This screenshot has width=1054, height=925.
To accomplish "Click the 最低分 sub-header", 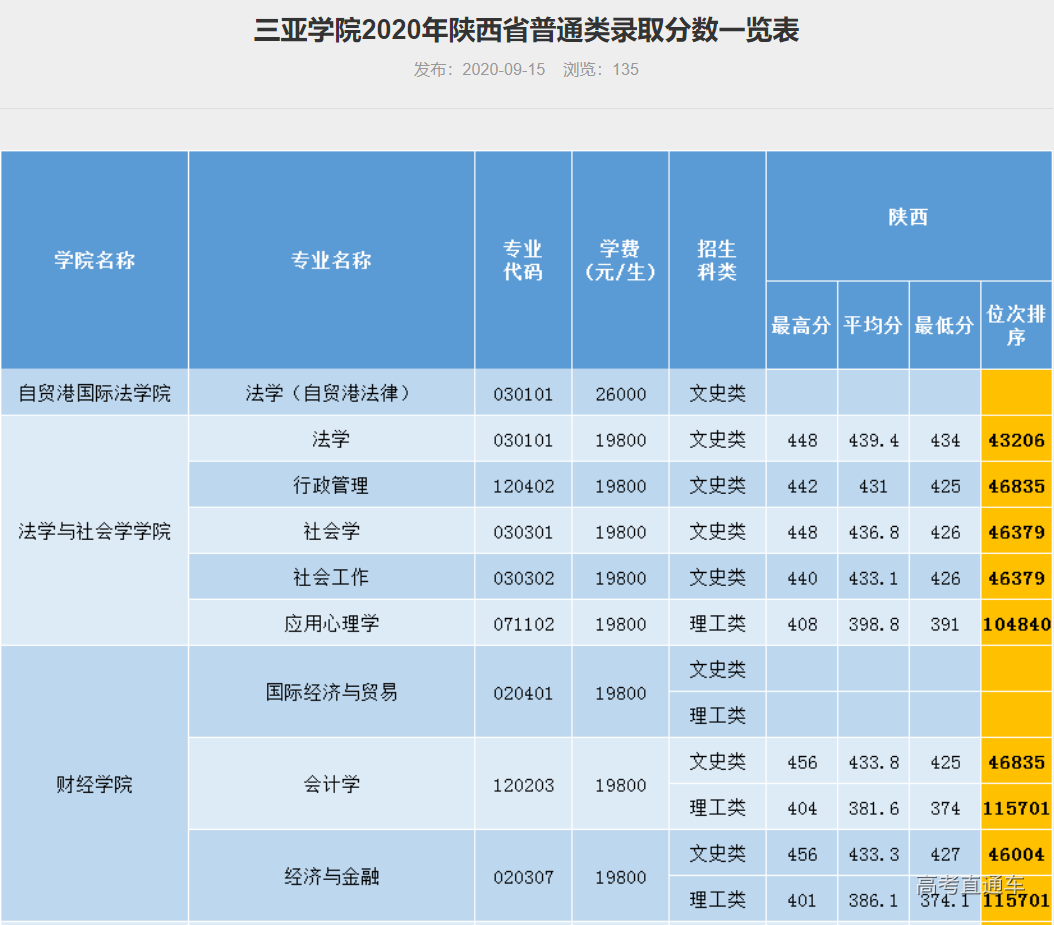I will tap(944, 324).
